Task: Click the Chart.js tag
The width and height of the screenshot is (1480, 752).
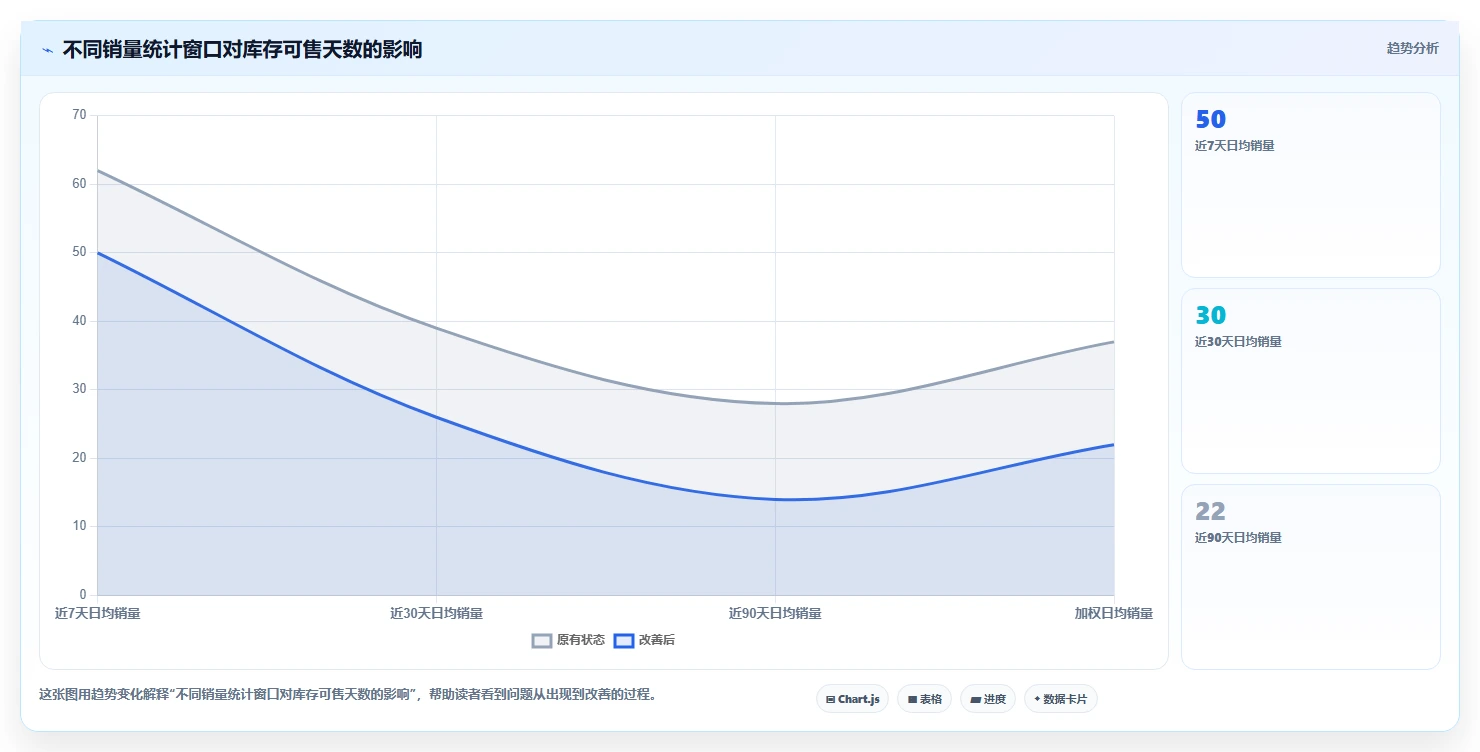Action: pyautogui.click(x=852, y=699)
